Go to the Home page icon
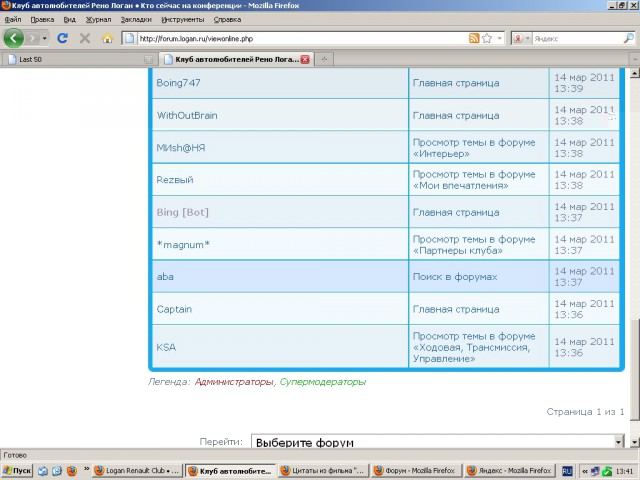 tap(107, 39)
